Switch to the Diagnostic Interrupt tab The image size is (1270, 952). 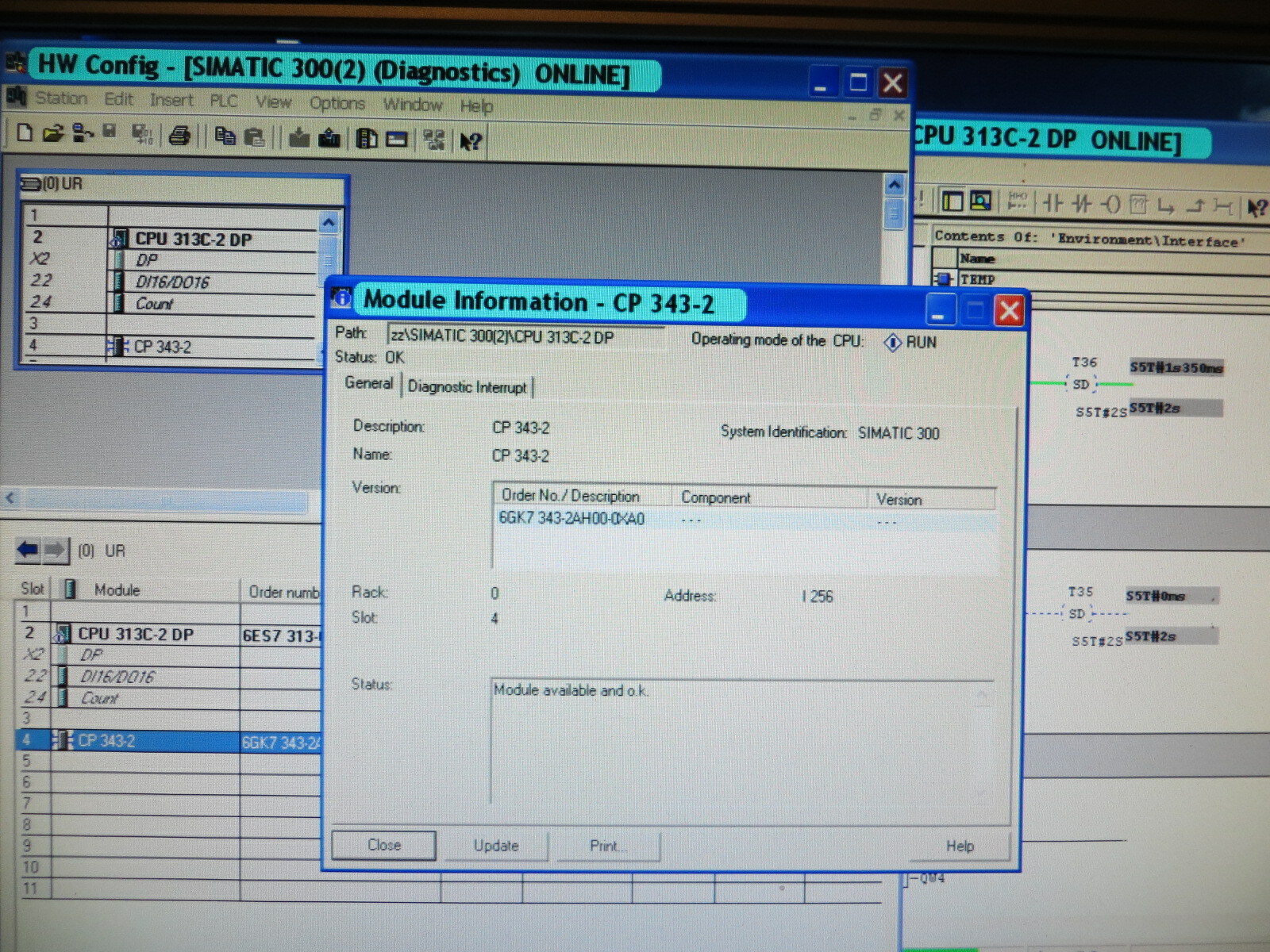468,387
